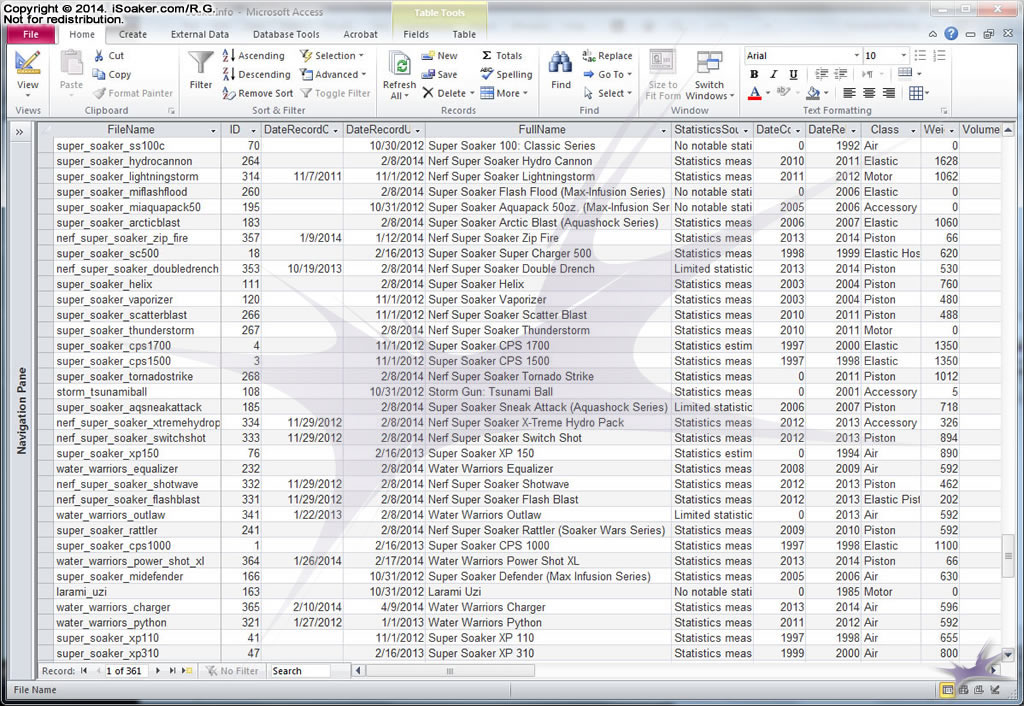
Task: Open the background fill color picker
Action: click(x=813, y=93)
